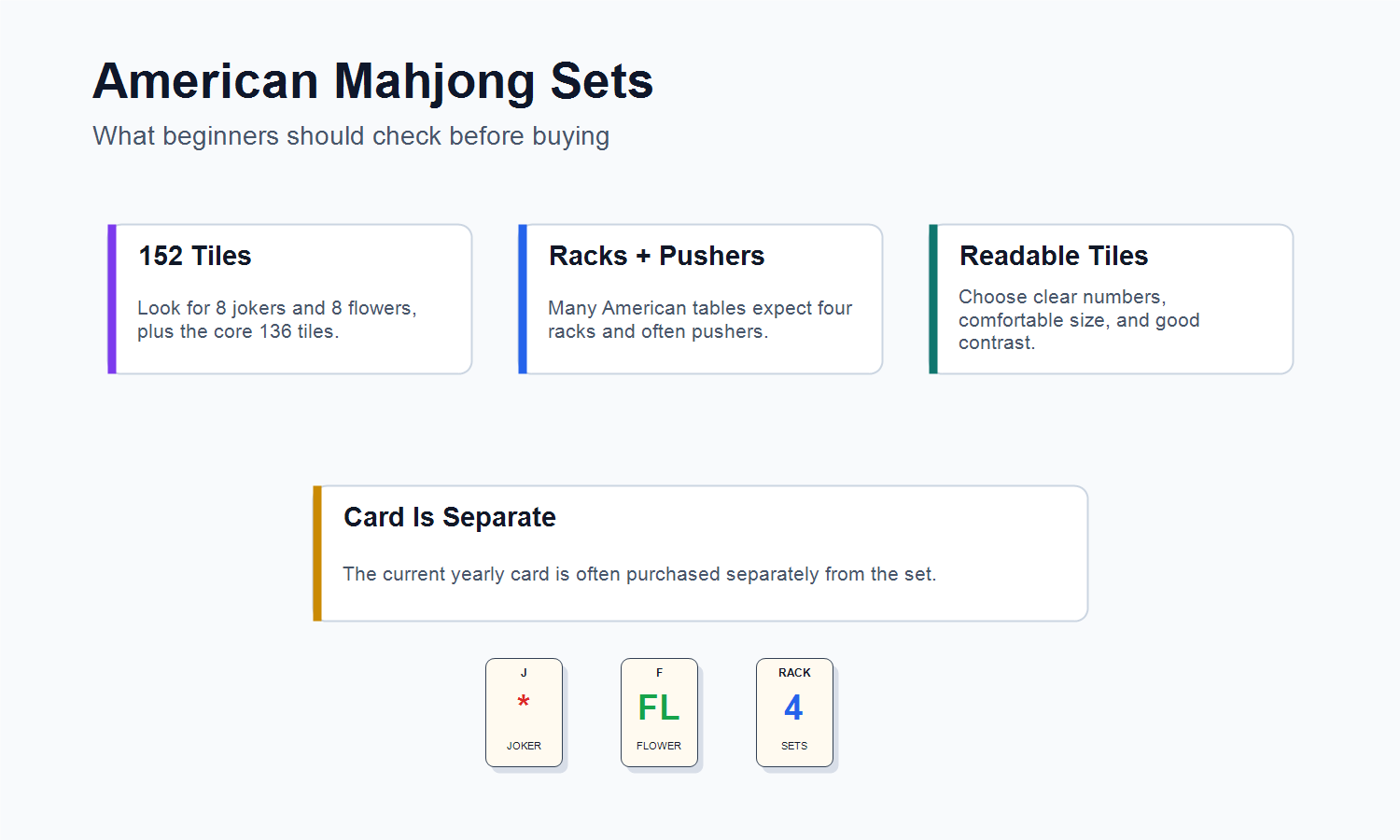This screenshot has width=1400, height=840.
Task: Open the Racks + Pushers card
Action: [x=701, y=299]
